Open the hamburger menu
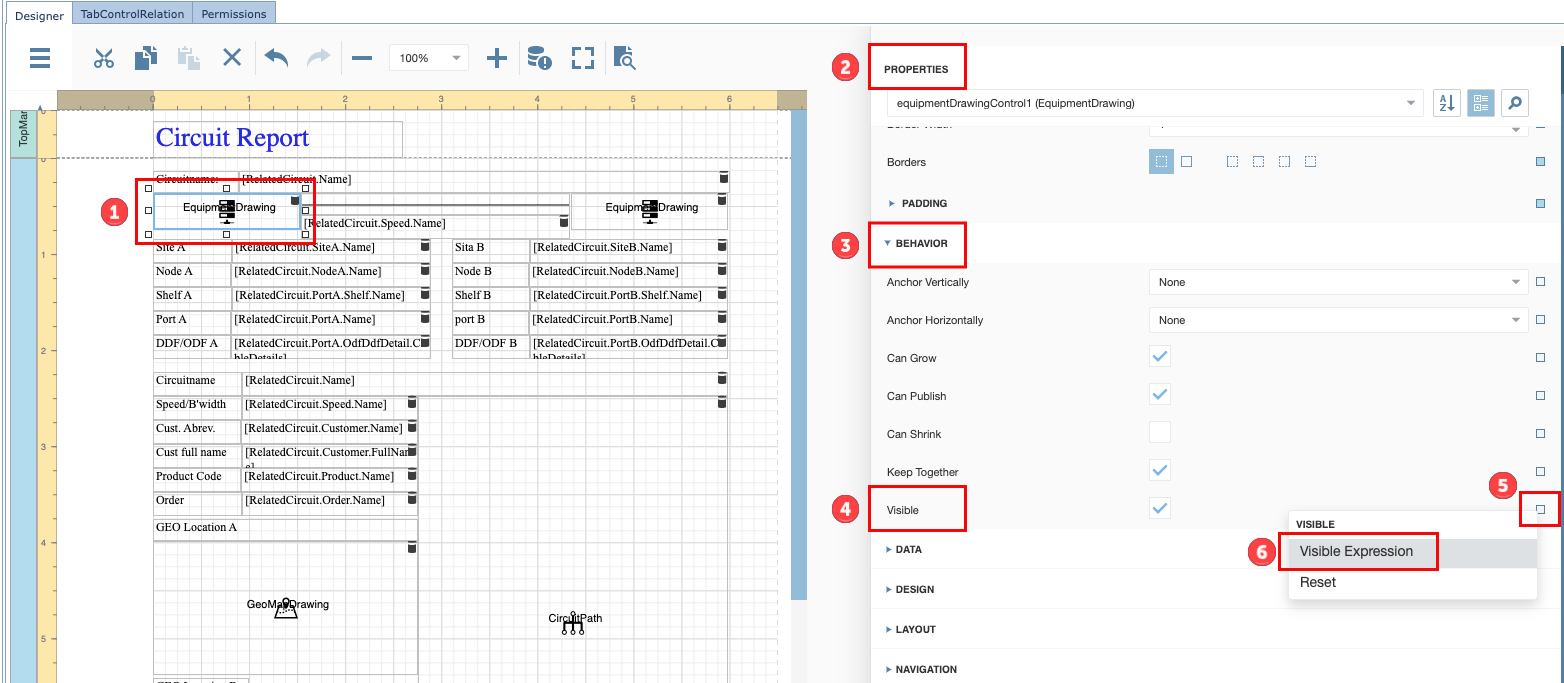 pos(39,58)
